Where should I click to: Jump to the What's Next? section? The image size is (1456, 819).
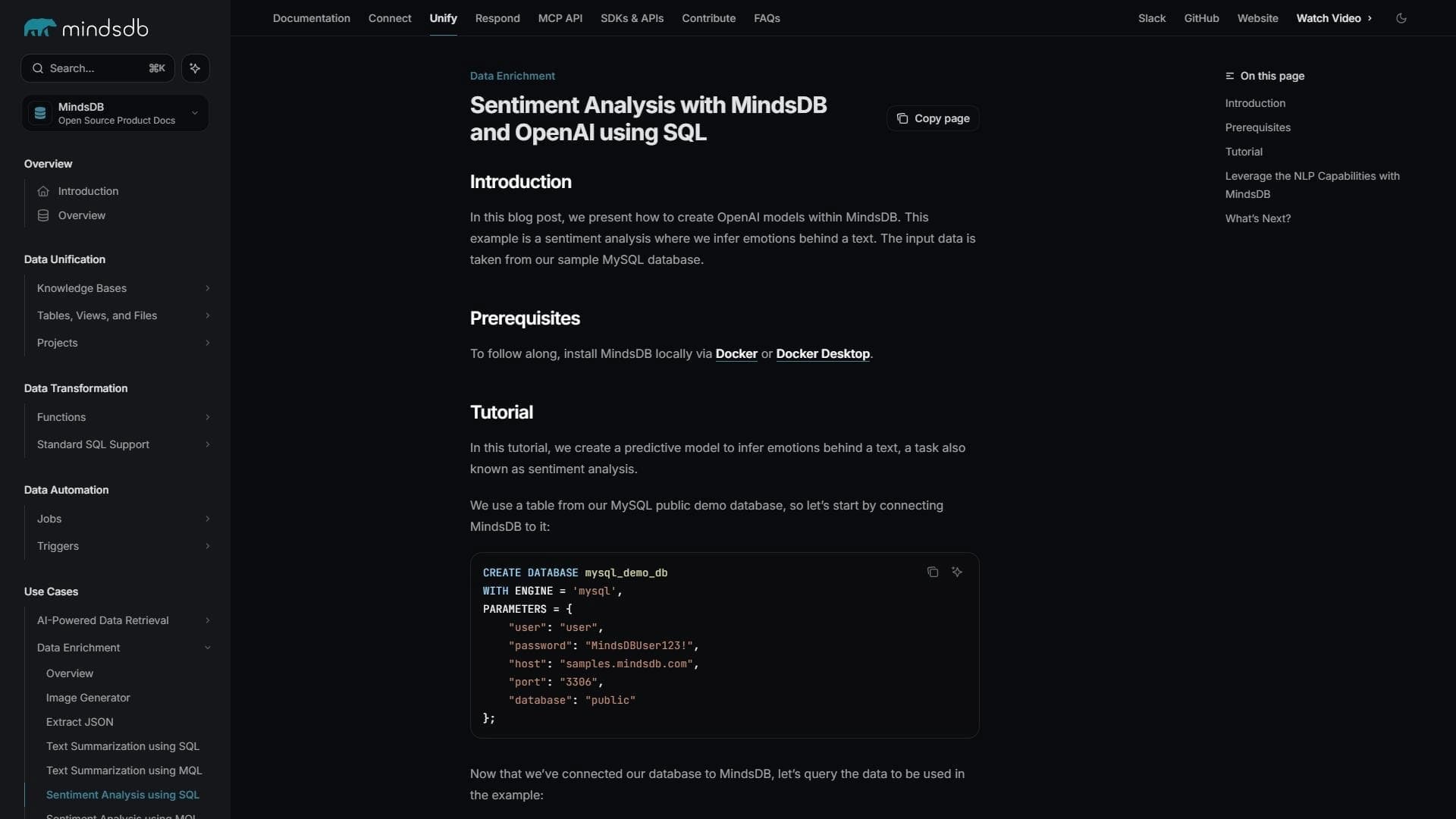(x=1257, y=218)
